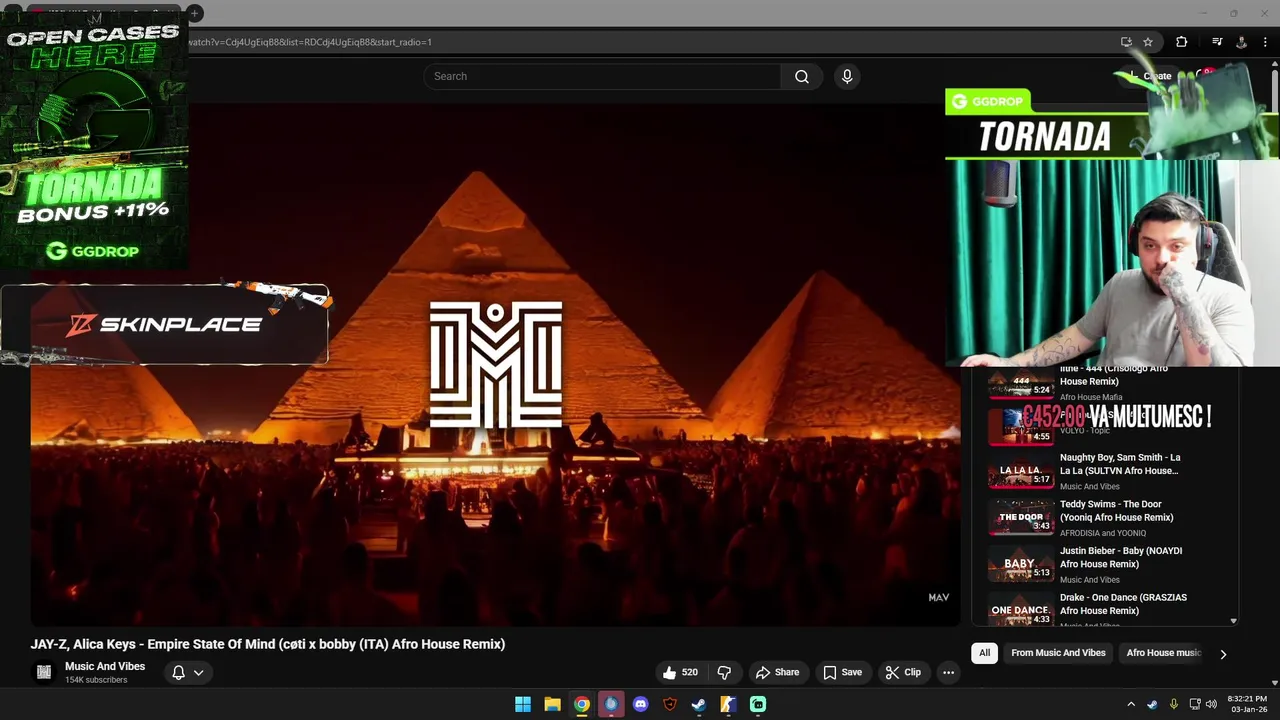Open the Chrome profile avatar

pyautogui.click(x=1241, y=42)
